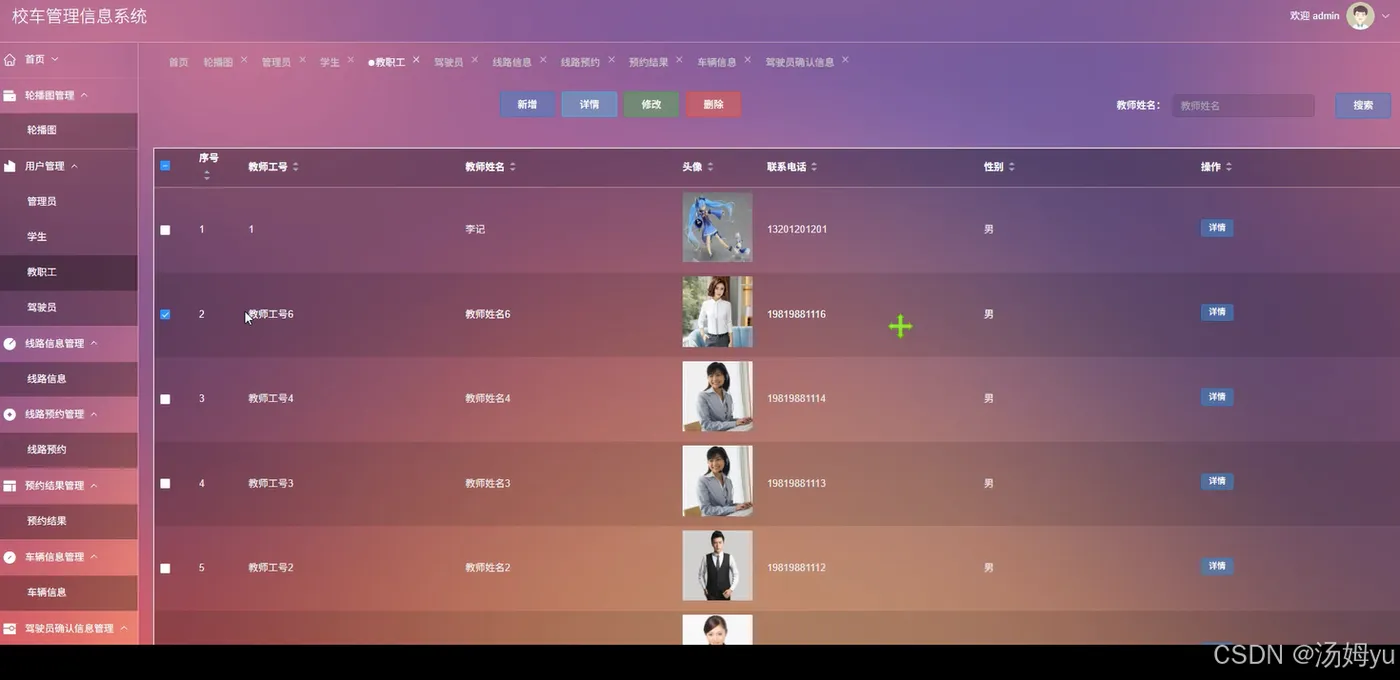This screenshot has height=680, width=1400.
Task: Close the active 教职工 tab with its X
Action: point(416,60)
